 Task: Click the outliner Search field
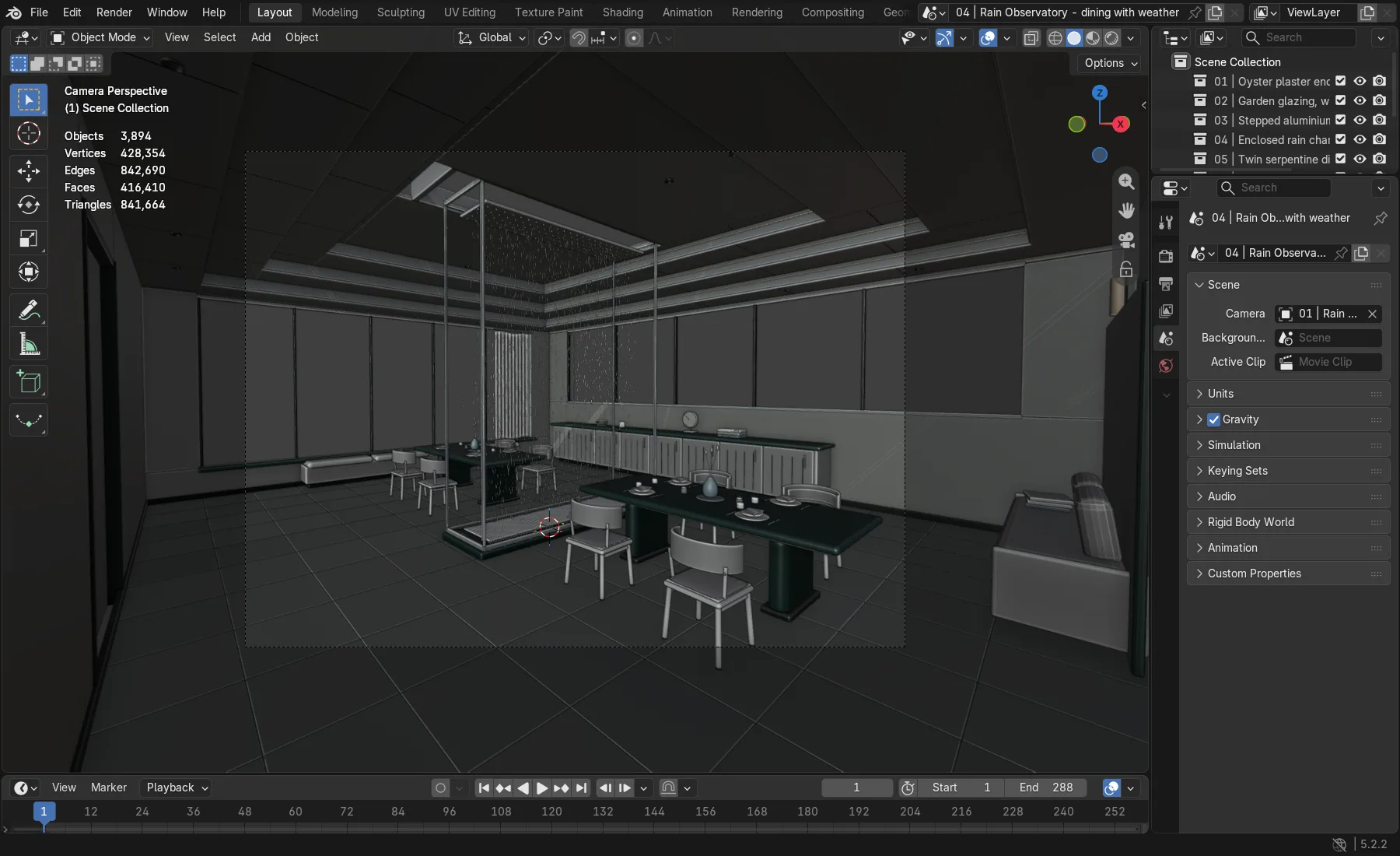[x=1298, y=37]
